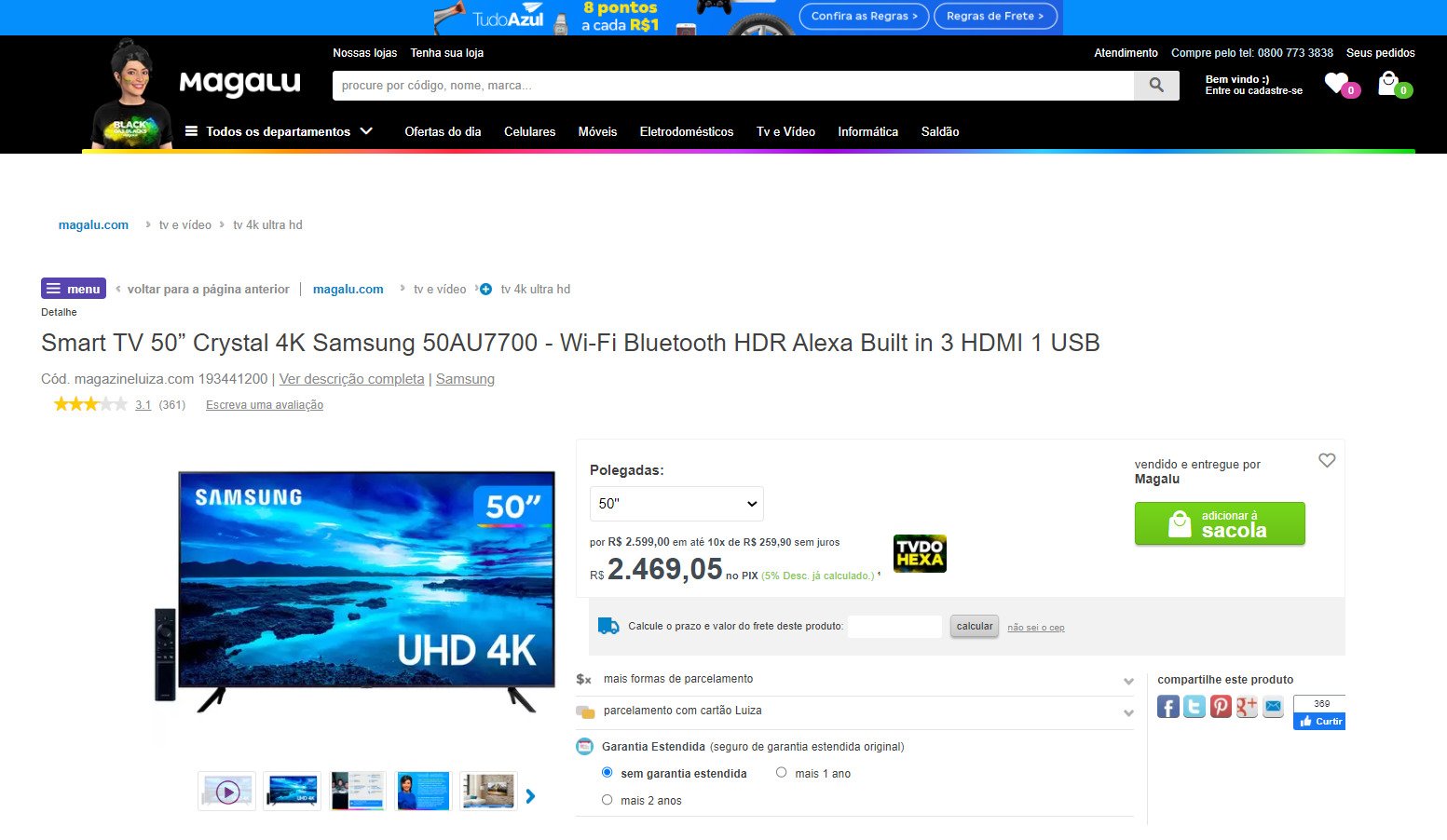Select 'mais 1 ano' warranty option
This screenshot has height=840, width=1447.
click(782, 773)
